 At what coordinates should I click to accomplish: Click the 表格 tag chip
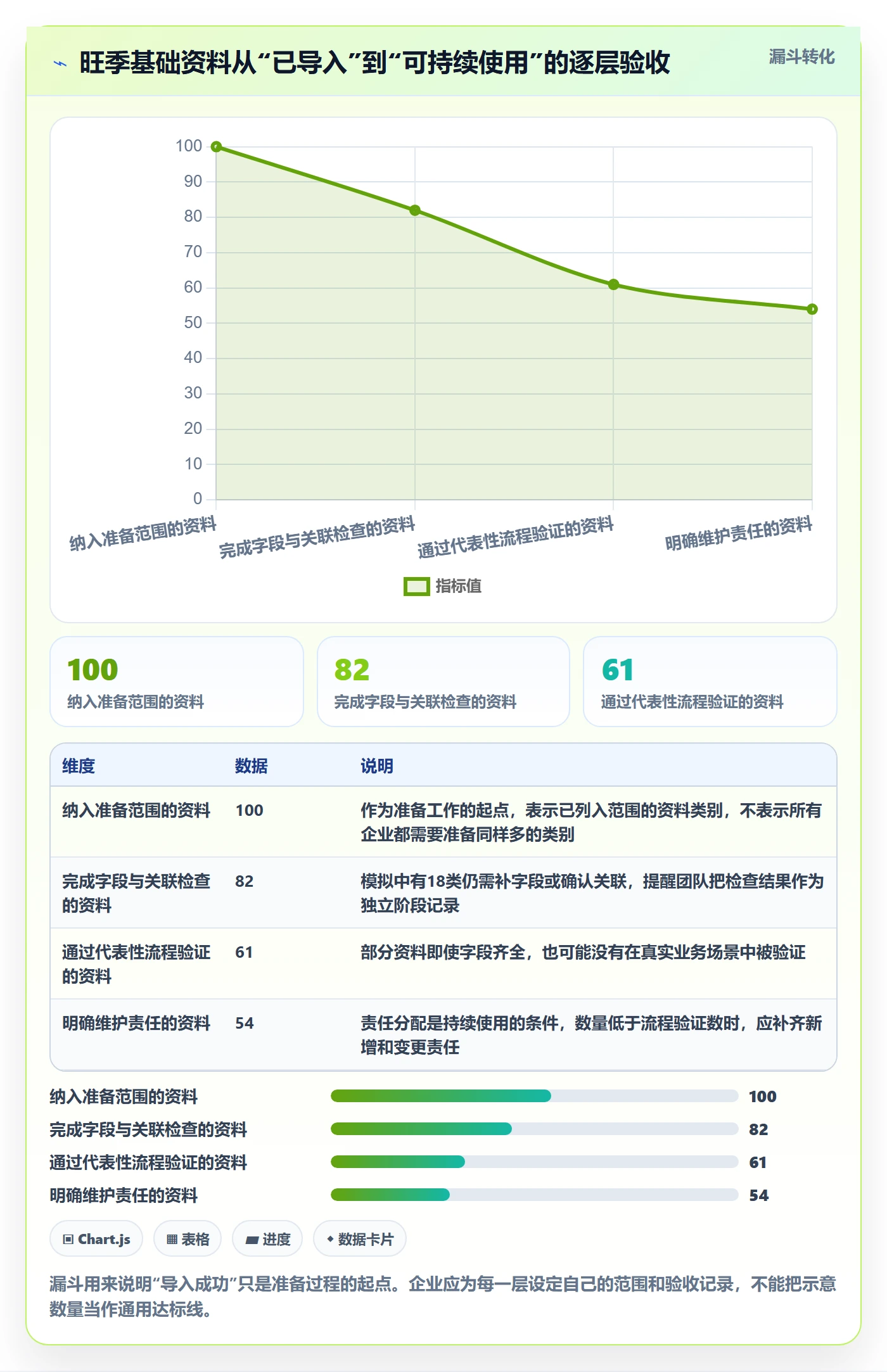click(188, 1238)
